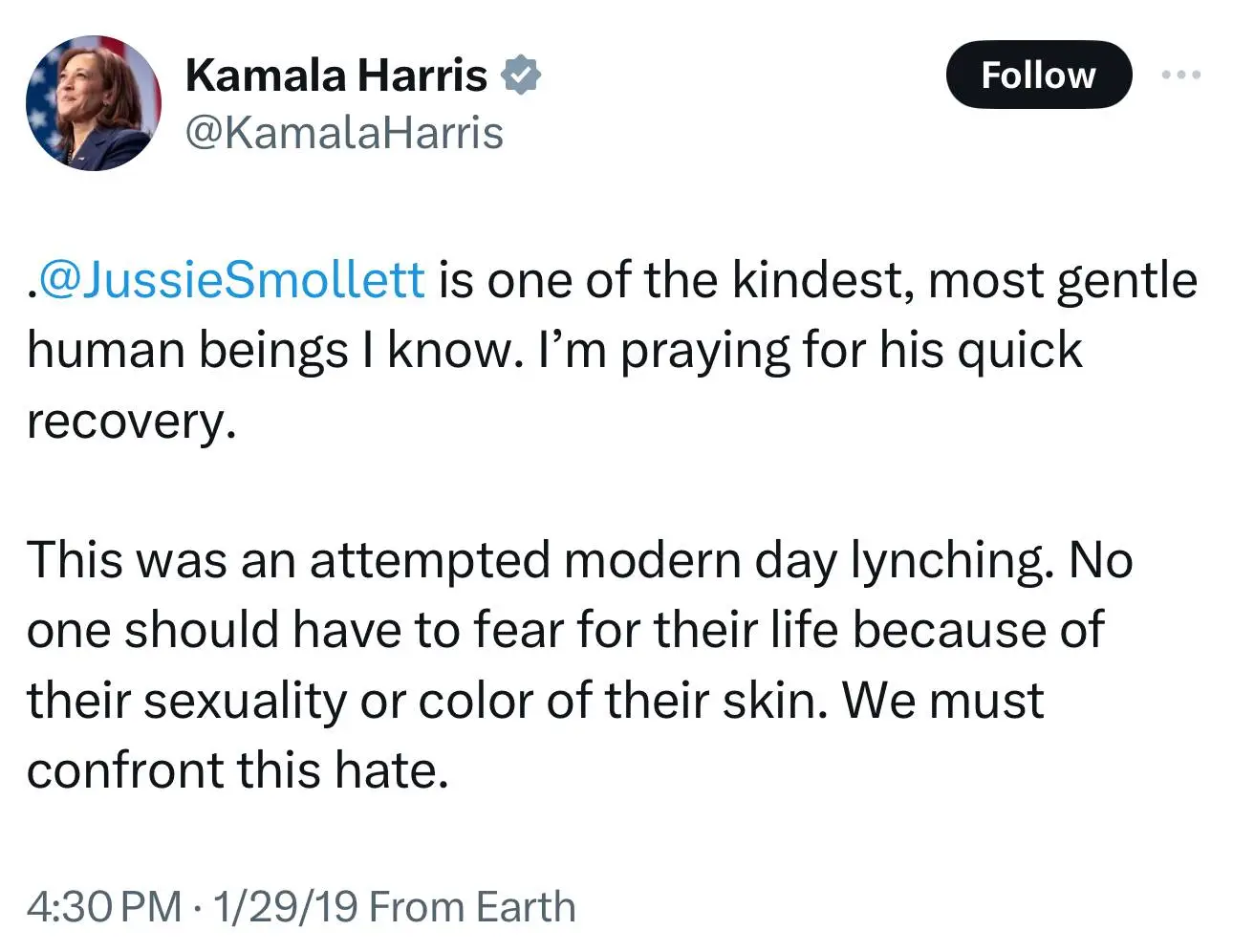Click the @KamalaHarris handle
Image resolution: width=1233 pixels, height=952 pixels.
click(344, 133)
